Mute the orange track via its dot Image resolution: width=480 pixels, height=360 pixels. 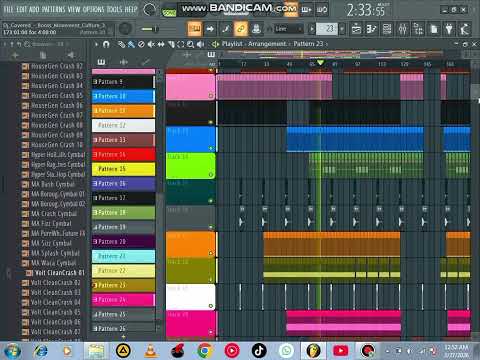pos(211,253)
